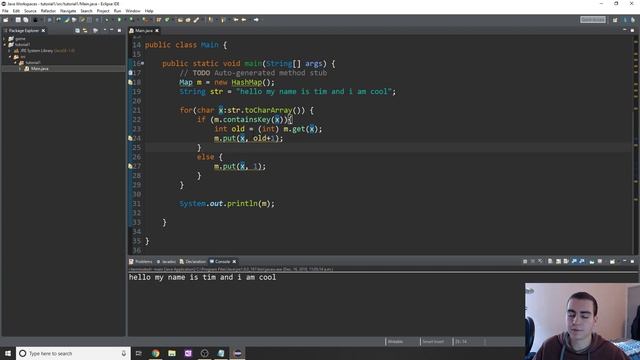The width and height of the screenshot is (640, 360).
Task: Open File Explorer from the taskbar
Action: click(x=172, y=353)
